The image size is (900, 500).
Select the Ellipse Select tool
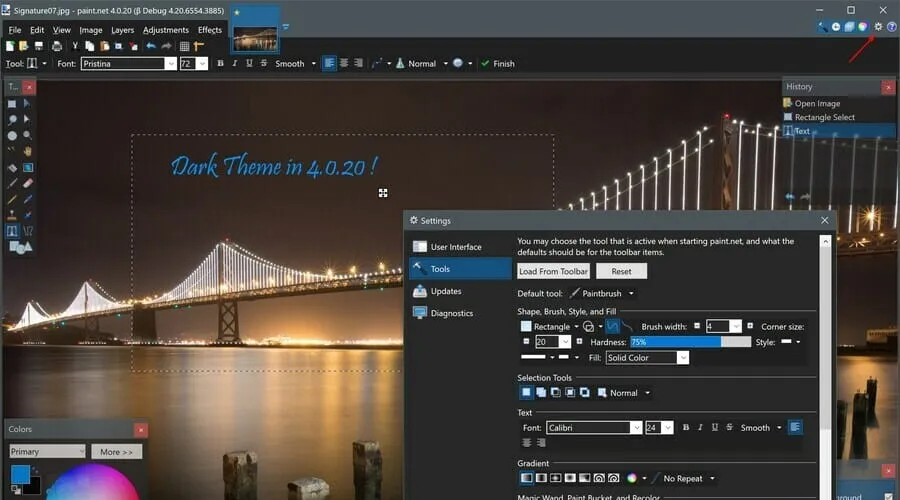point(12,135)
